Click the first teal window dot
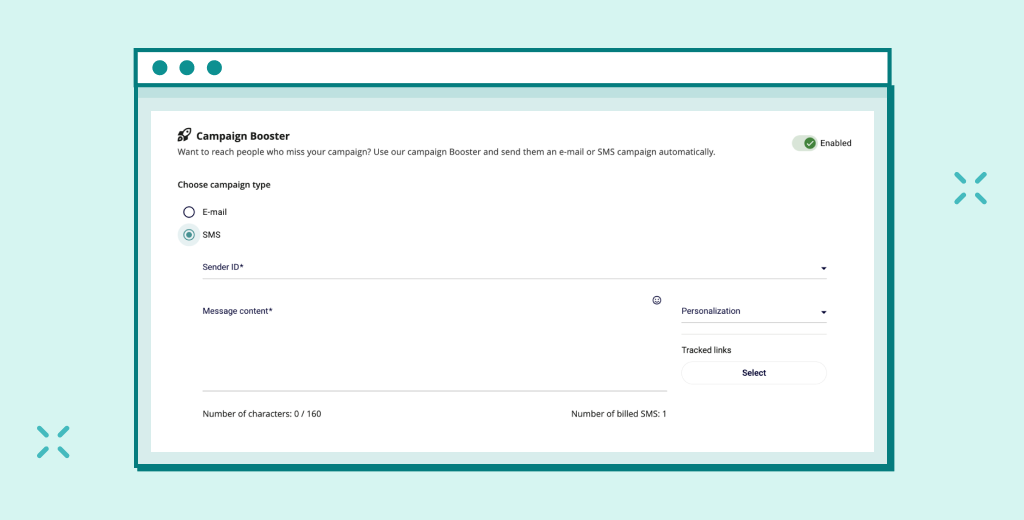The height and width of the screenshot is (520, 1024). pos(160,68)
